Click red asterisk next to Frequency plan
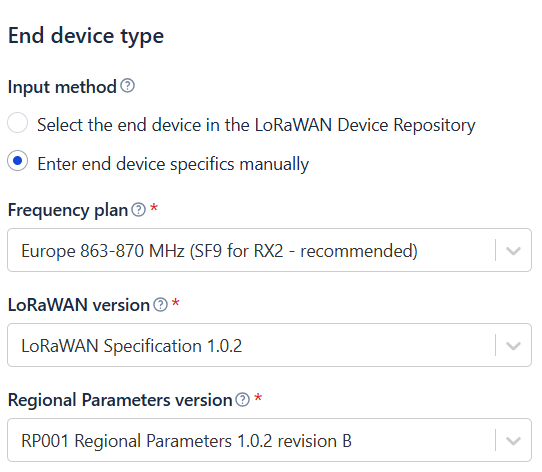 tap(154, 208)
